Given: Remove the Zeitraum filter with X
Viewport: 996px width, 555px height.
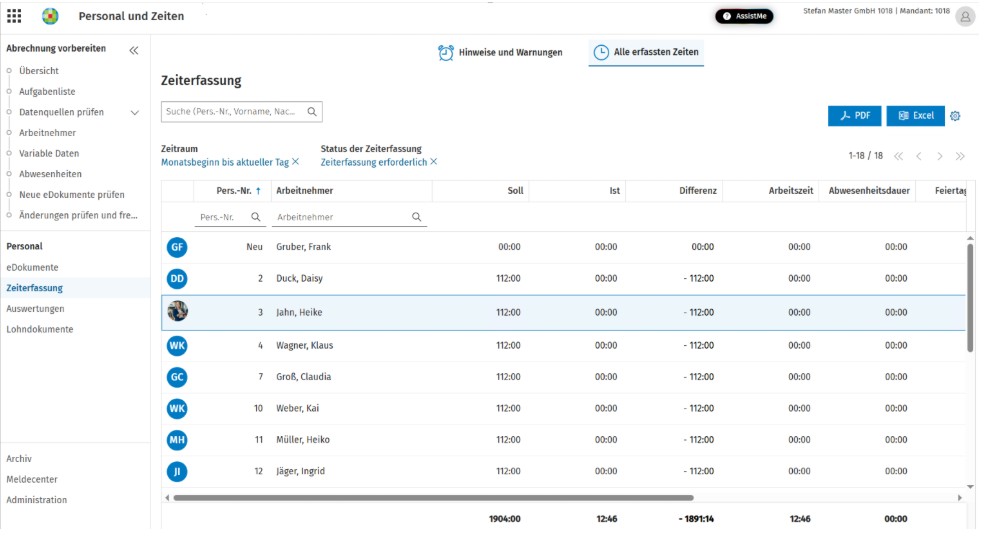Looking at the screenshot, I should [x=295, y=162].
